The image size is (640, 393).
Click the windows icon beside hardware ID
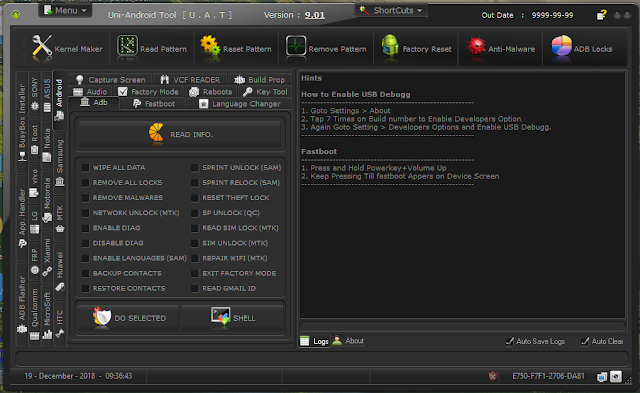(x=602, y=377)
